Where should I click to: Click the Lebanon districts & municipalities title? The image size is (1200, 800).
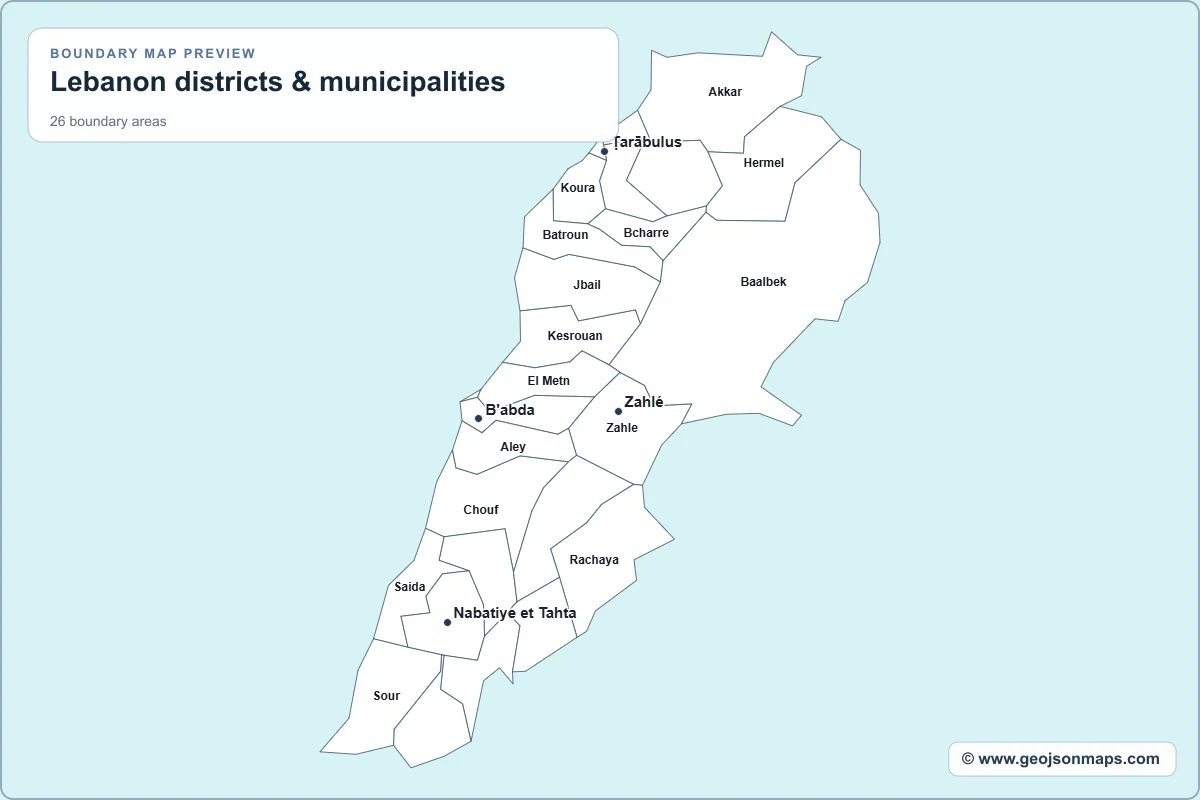(278, 82)
